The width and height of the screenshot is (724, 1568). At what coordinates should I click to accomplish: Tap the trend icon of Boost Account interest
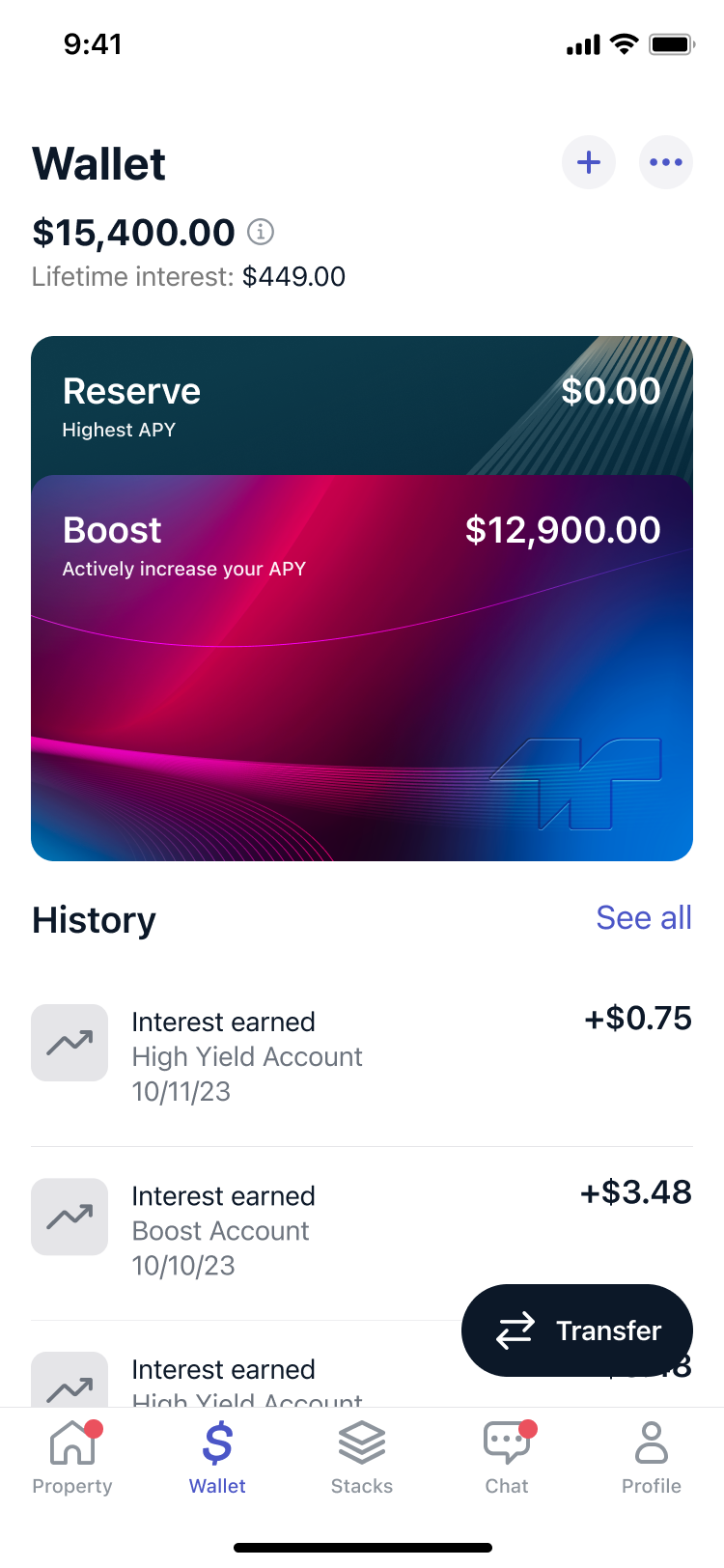point(70,1217)
